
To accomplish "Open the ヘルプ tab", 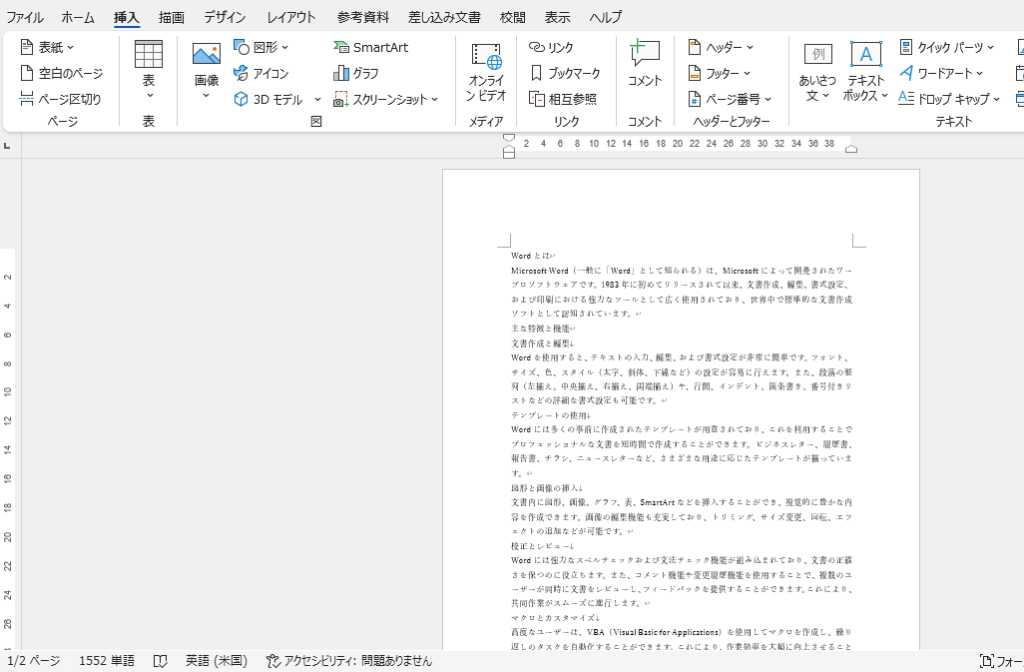I will click(x=605, y=18).
